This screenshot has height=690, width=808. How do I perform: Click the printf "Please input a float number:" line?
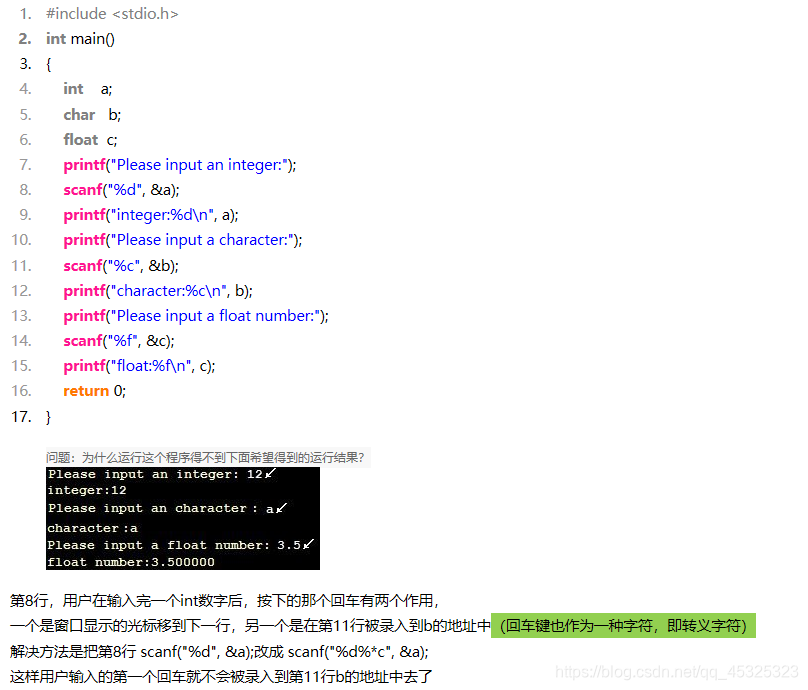click(x=196, y=316)
